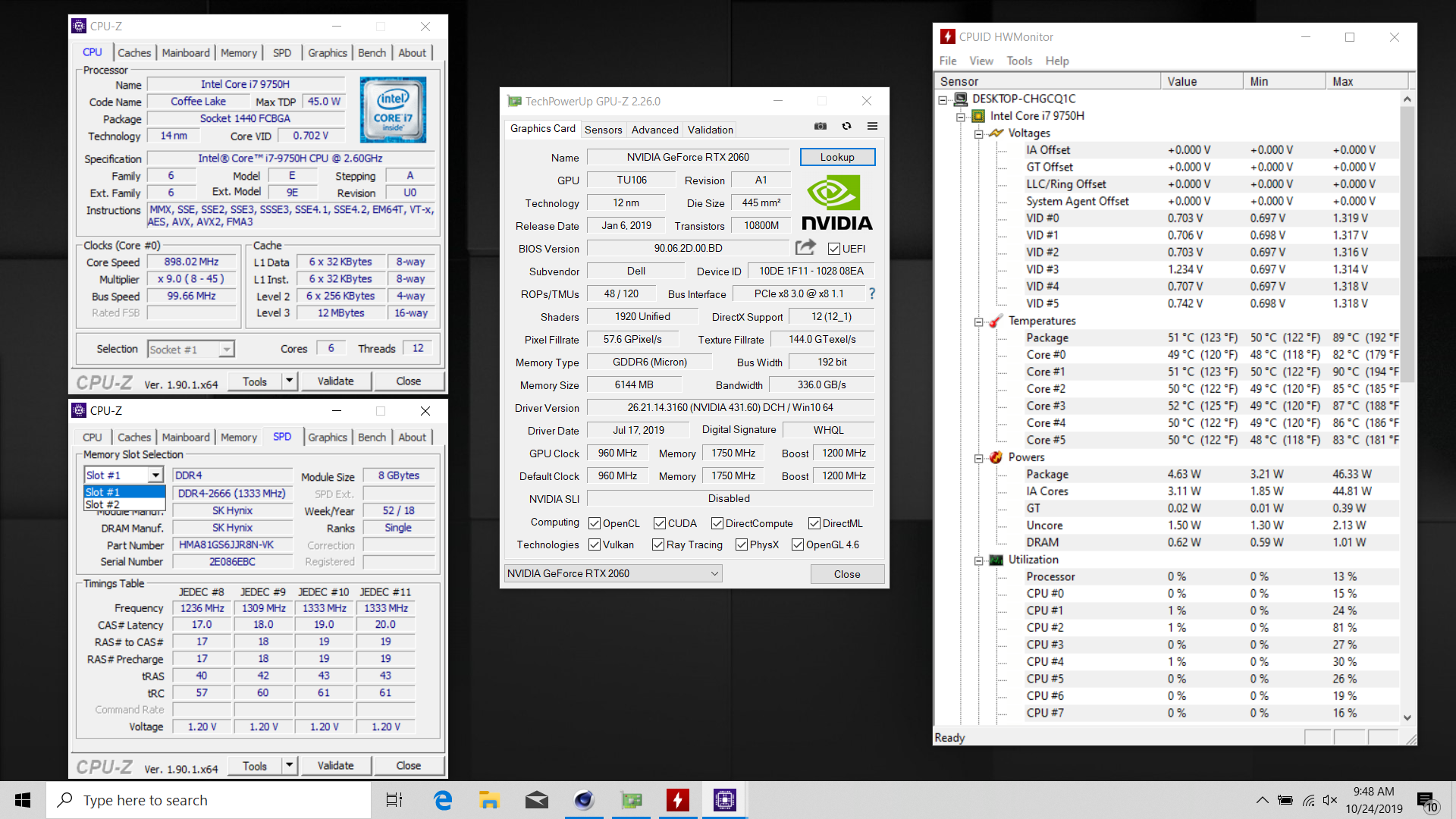This screenshot has height=819, width=1456.
Task: Open Microsoft Edge from taskbar
Action: pyautogui.click(x=442, y=800)
